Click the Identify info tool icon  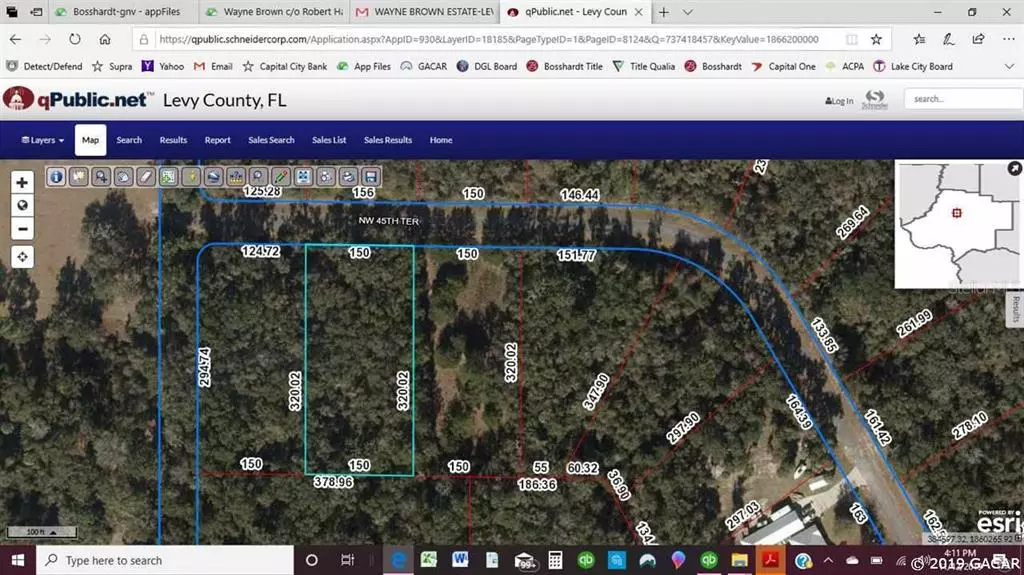pyautogui.click(x=56, y=176)
